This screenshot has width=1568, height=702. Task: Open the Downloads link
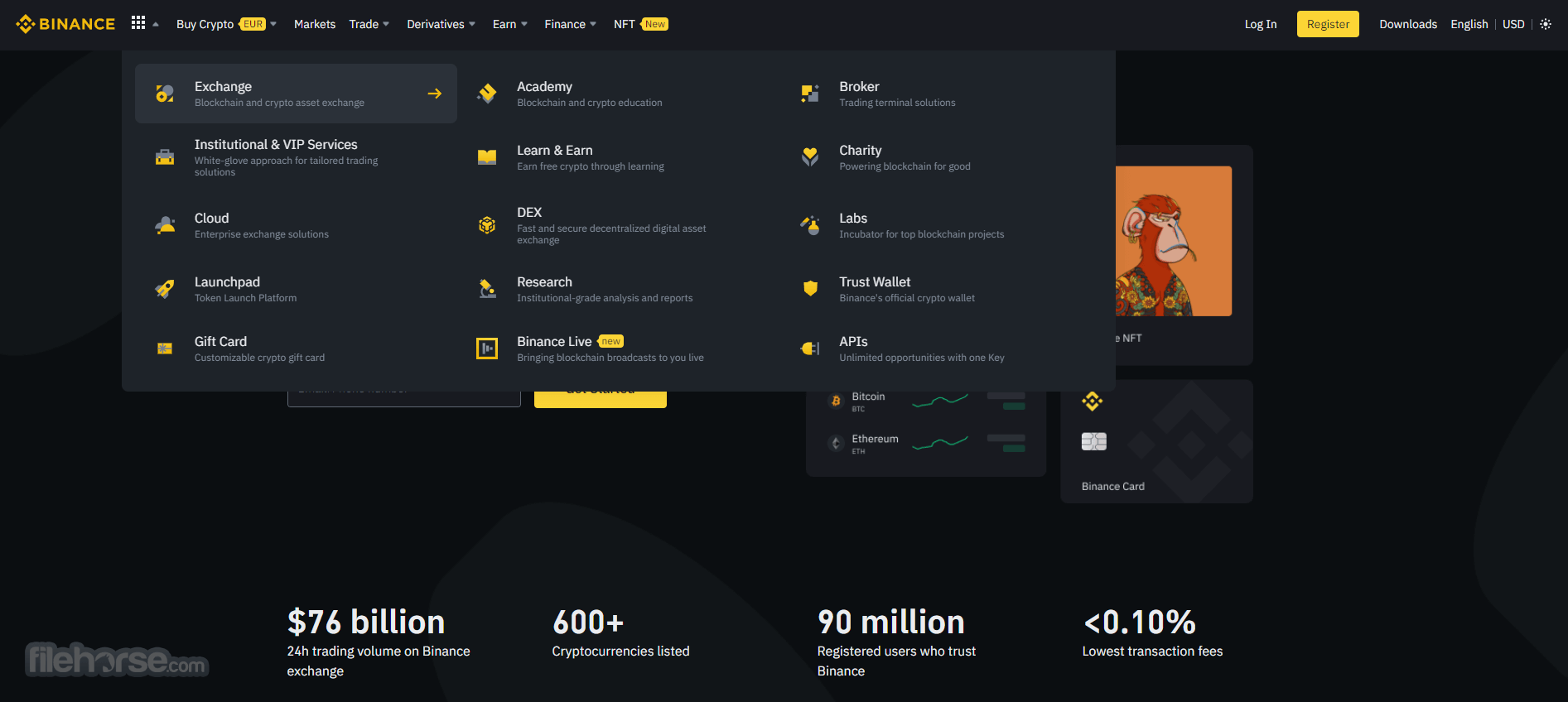pos(1408,24)
